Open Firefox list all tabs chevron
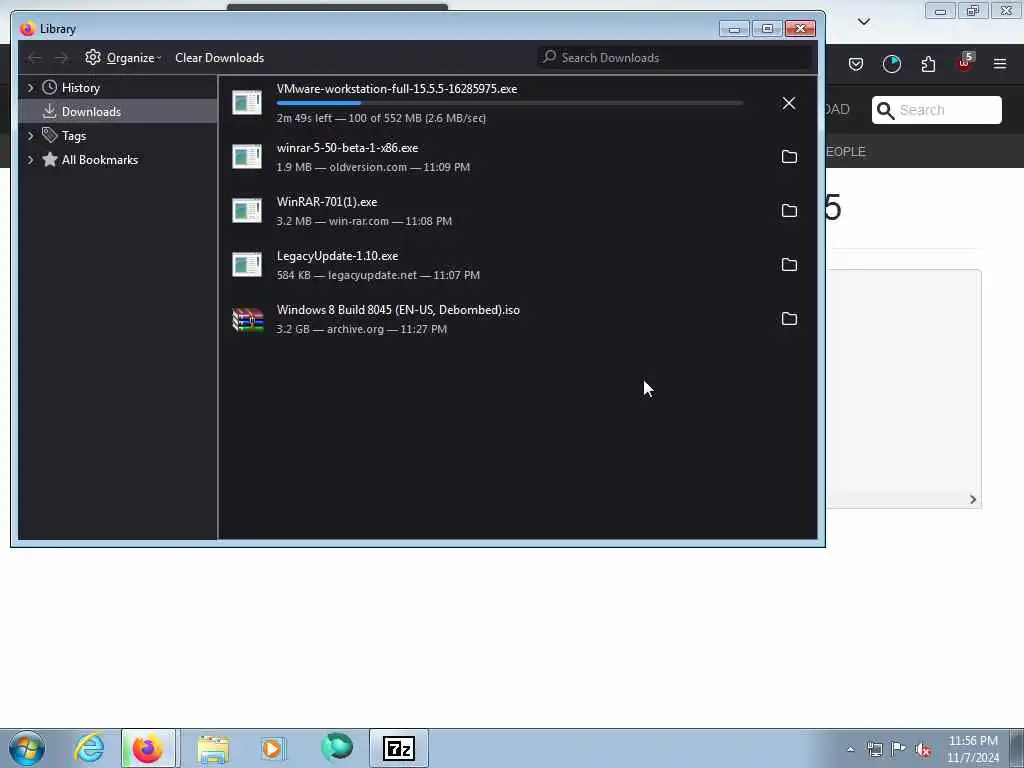This screenshot has width=1024, height=768. (x=863, y=22)
